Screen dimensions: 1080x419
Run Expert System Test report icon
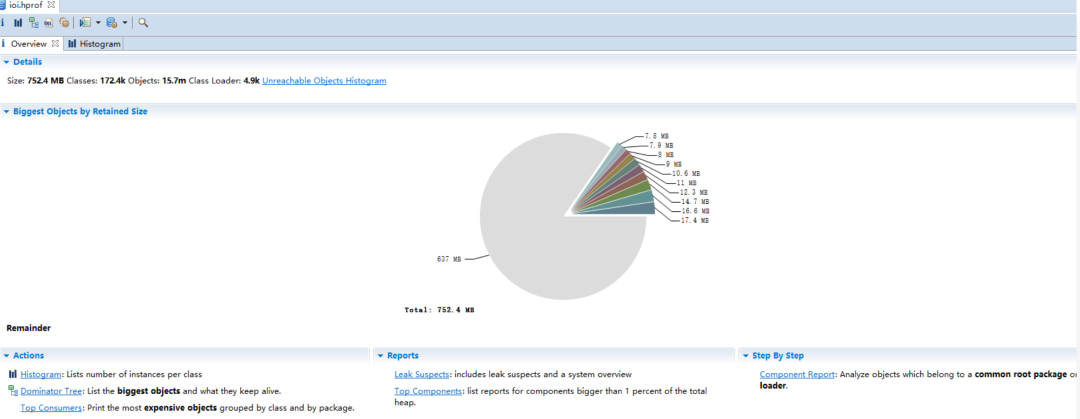85,23
